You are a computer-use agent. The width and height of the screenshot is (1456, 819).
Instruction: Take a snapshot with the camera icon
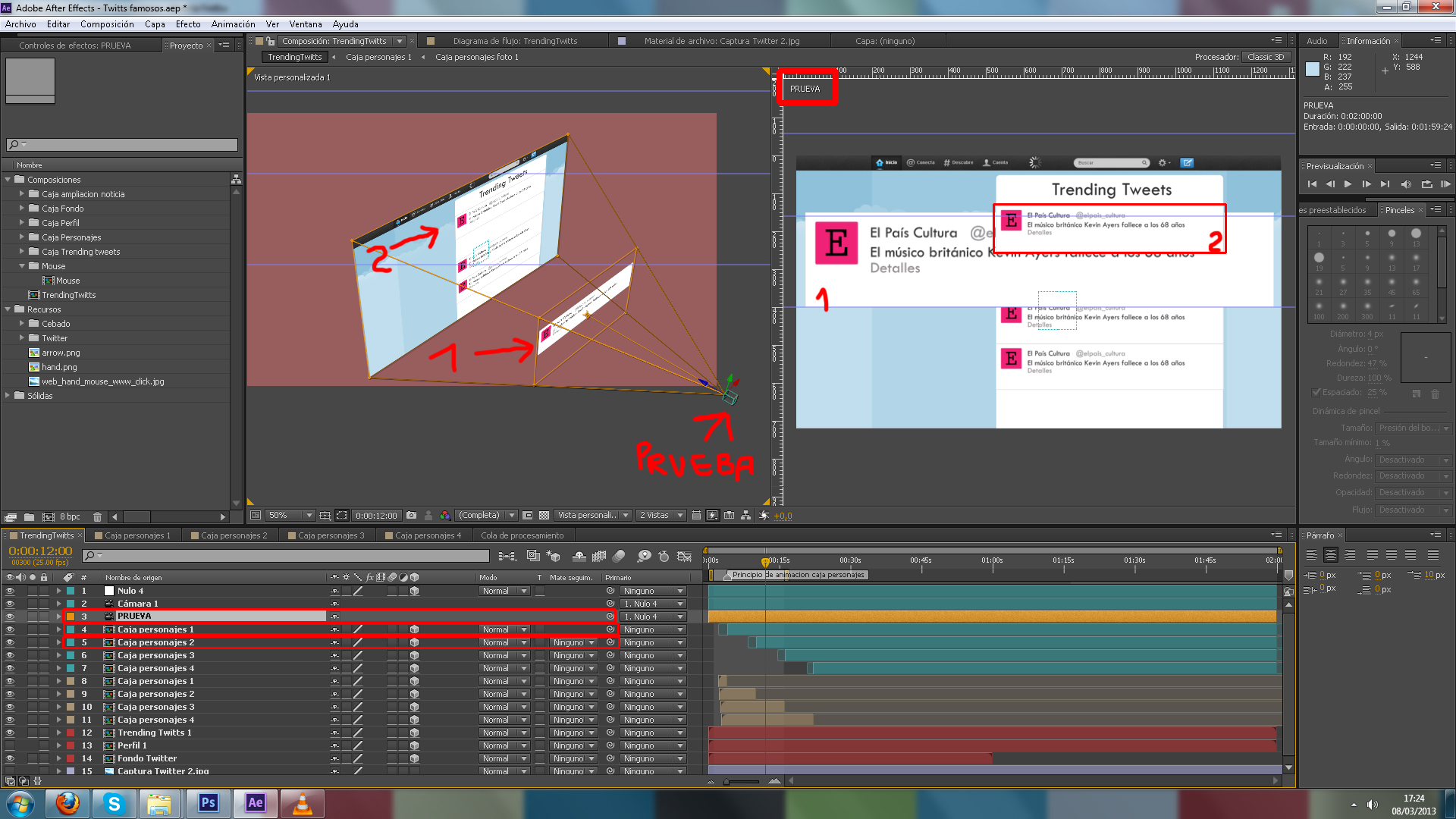[411, 516]
